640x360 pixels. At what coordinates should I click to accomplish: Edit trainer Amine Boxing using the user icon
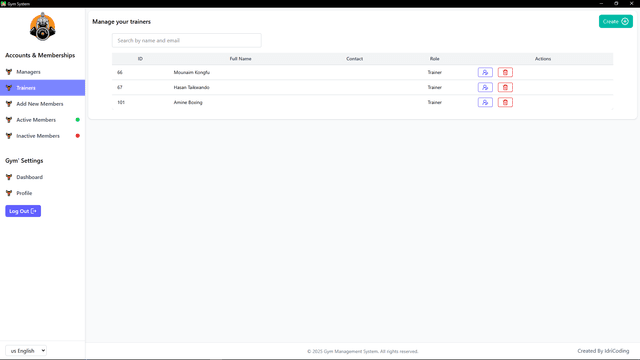[x=485, y=102]
